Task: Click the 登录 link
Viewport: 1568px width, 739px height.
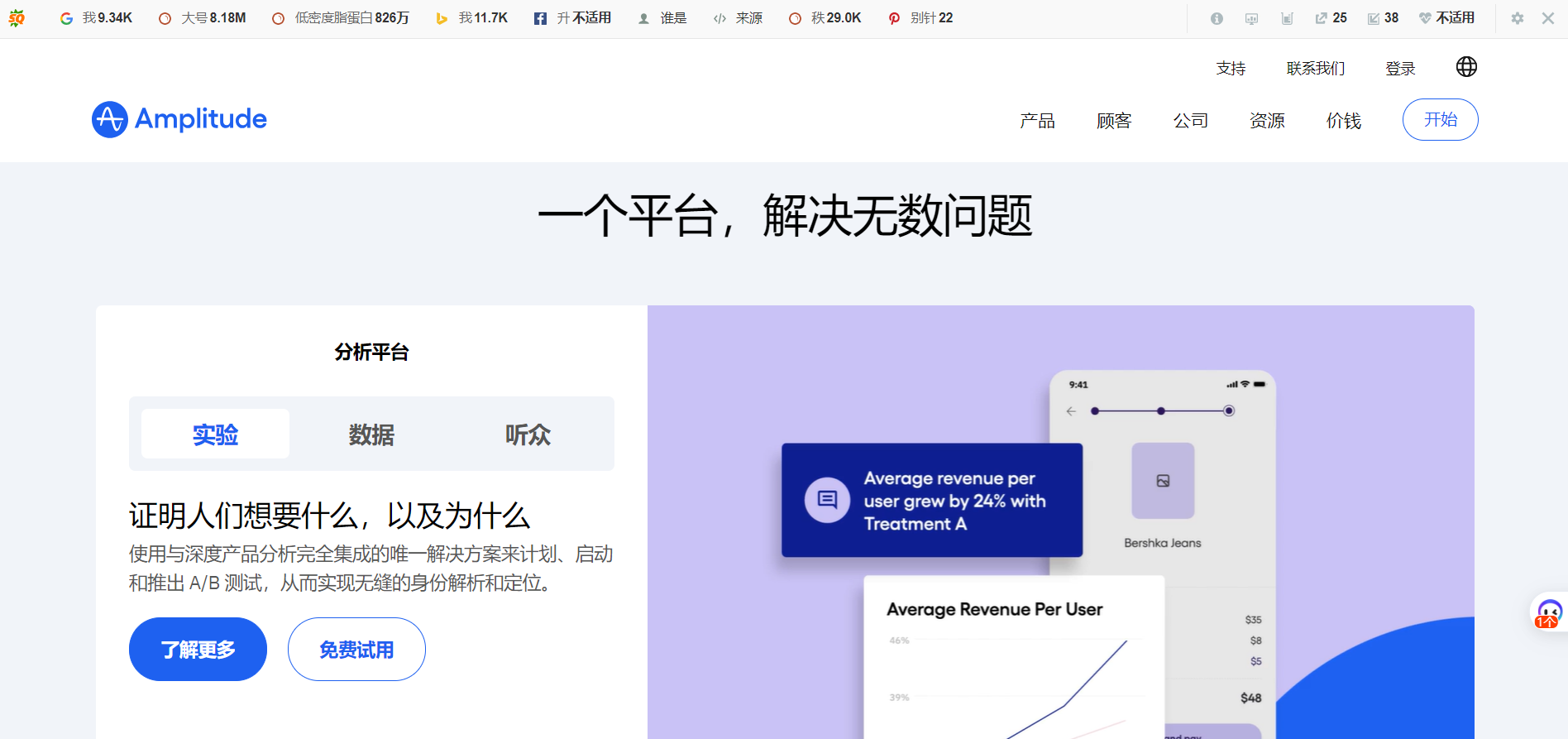Action: pos(1400,69)
